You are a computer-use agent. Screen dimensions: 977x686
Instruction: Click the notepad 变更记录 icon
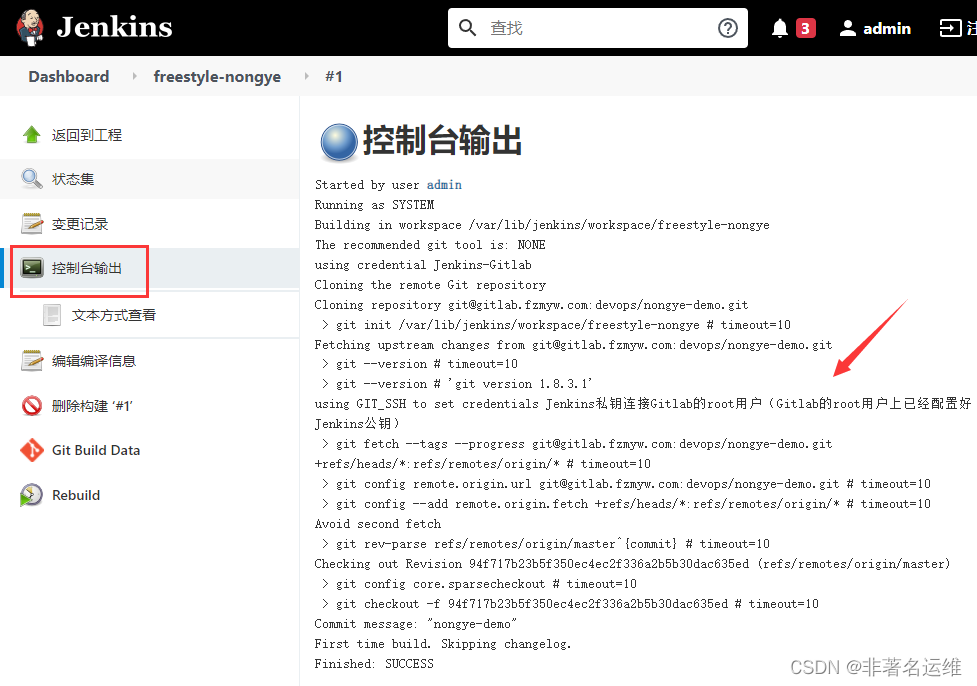click(31, 224)
